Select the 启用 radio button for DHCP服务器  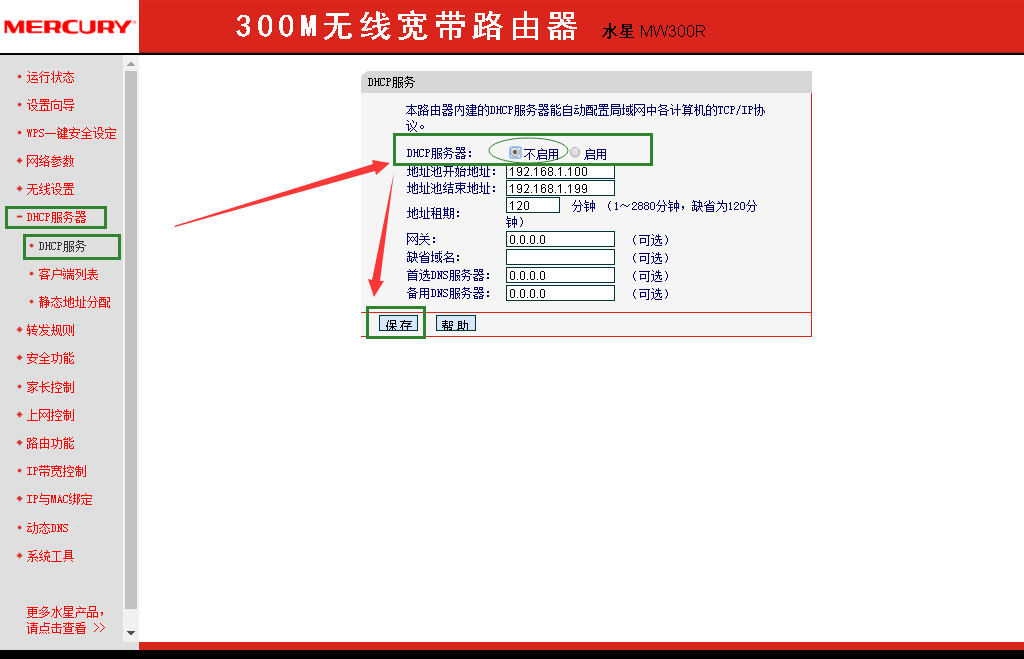coord(575,153)
